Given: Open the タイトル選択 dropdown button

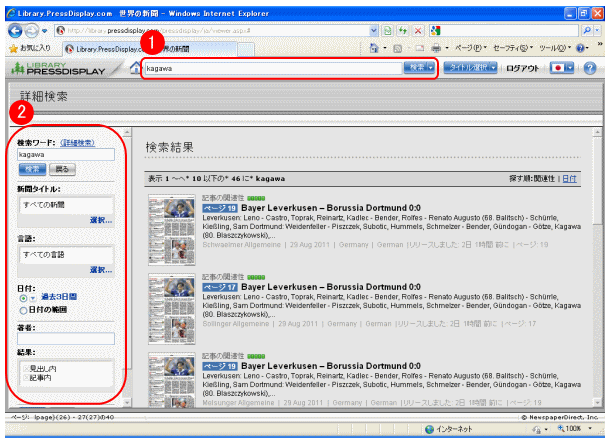Looking at the screenshot, I should pyautogui.click(x=470, y=67).
